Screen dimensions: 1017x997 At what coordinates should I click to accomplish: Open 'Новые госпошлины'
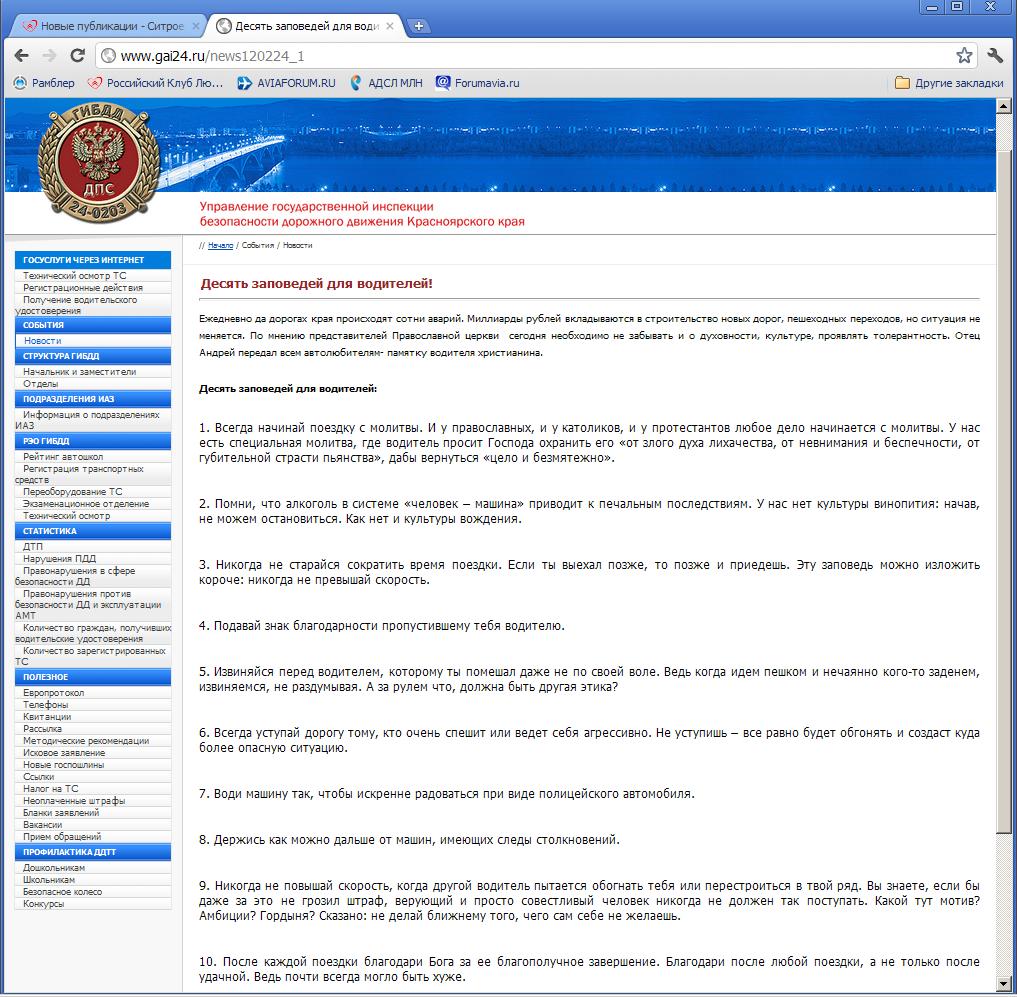(64, 765)
